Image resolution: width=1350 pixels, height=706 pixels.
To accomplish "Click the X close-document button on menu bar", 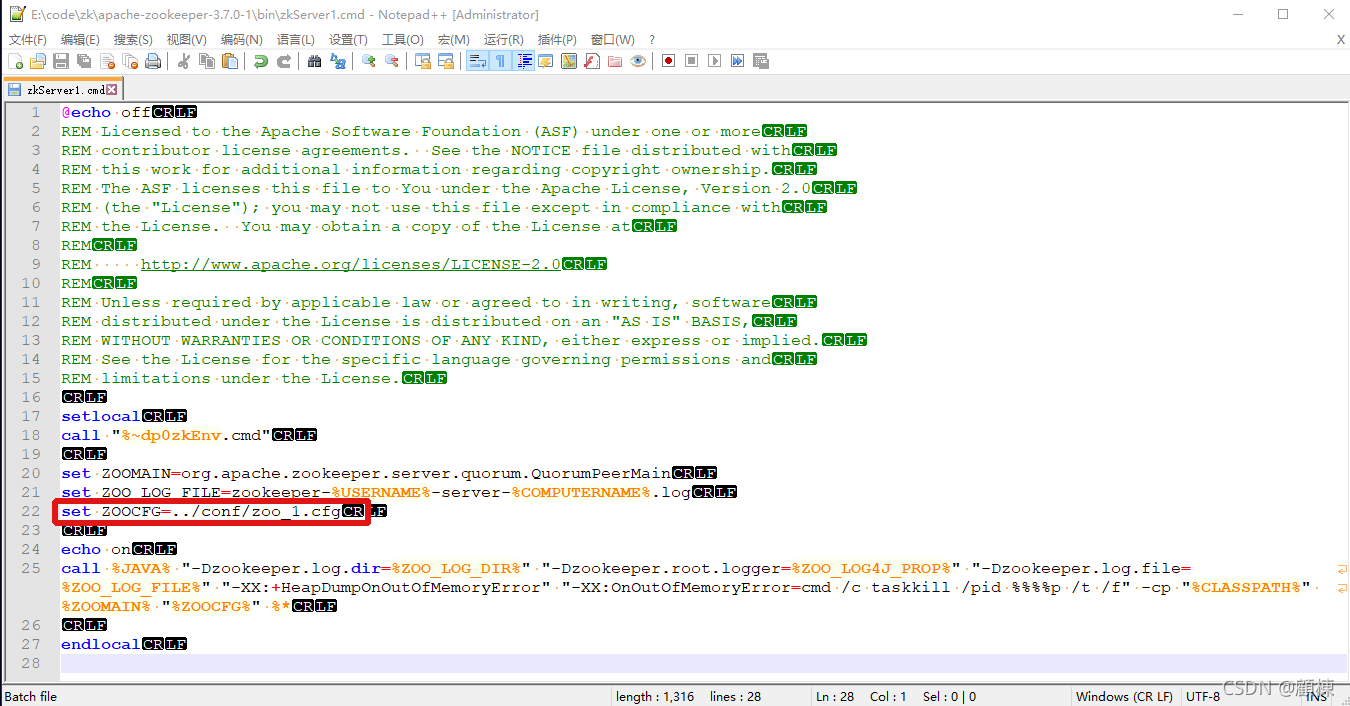I will 1340,39.
